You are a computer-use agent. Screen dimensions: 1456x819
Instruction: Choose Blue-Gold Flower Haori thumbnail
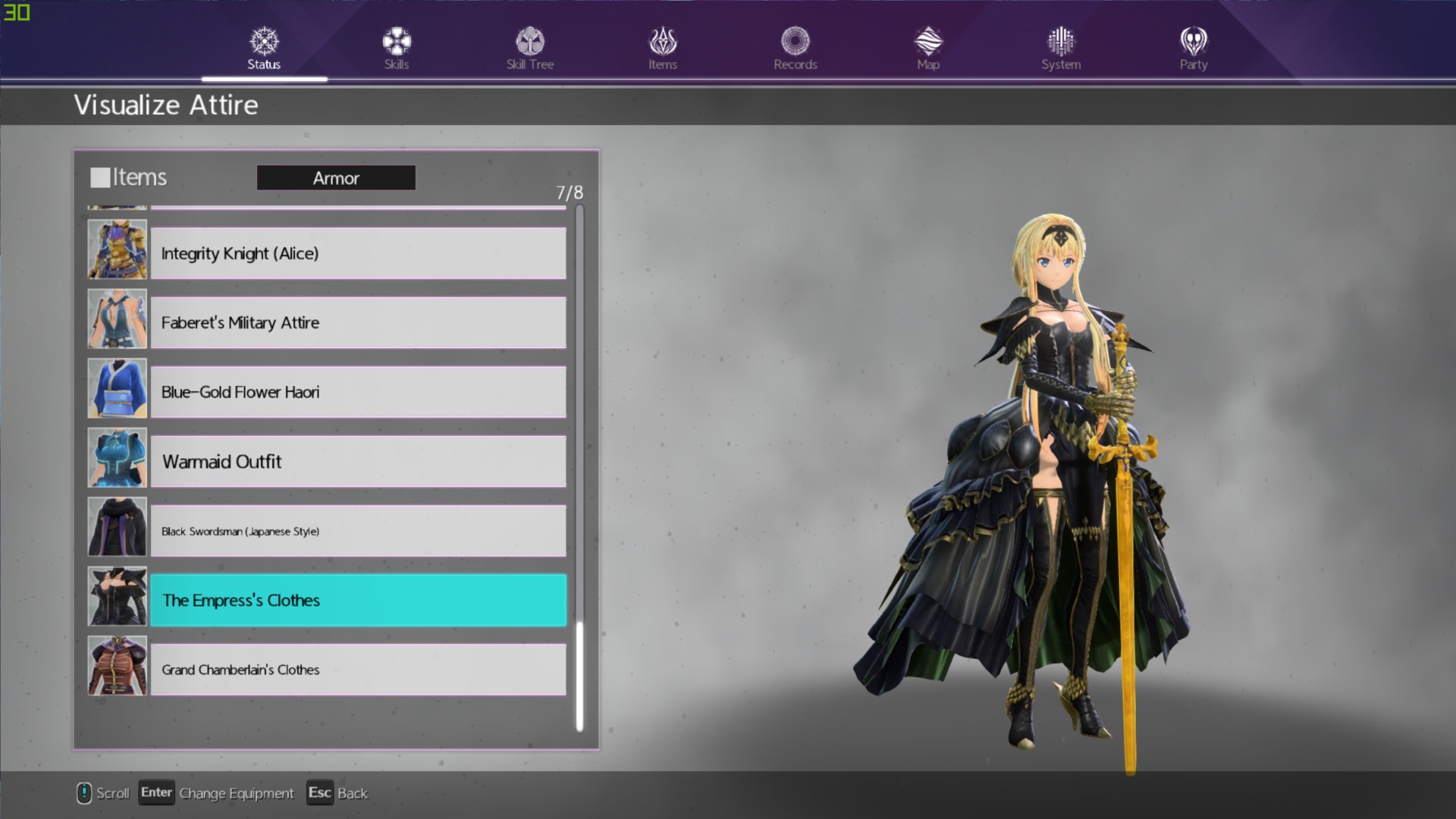(x=117, y=389)
